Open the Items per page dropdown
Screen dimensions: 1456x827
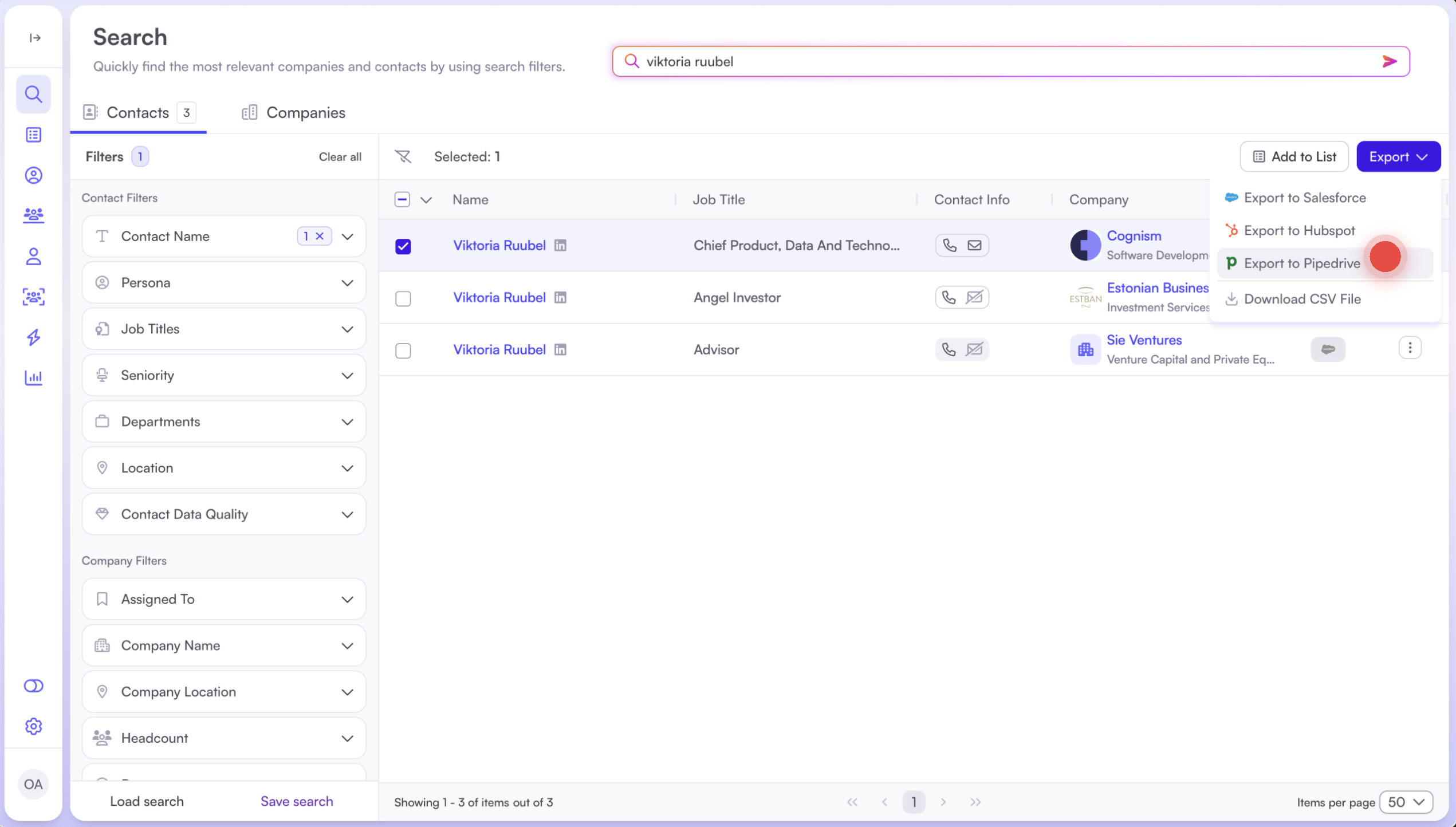(x=1406, y=802)
